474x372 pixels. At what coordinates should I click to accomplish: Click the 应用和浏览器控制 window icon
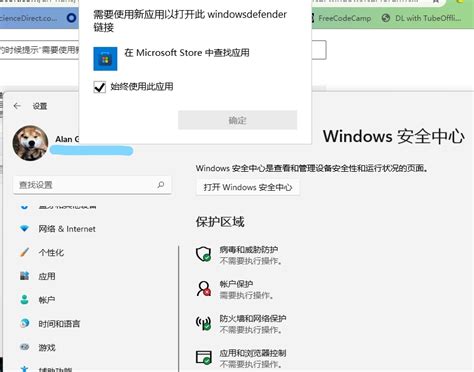click(x=203, y=357)
